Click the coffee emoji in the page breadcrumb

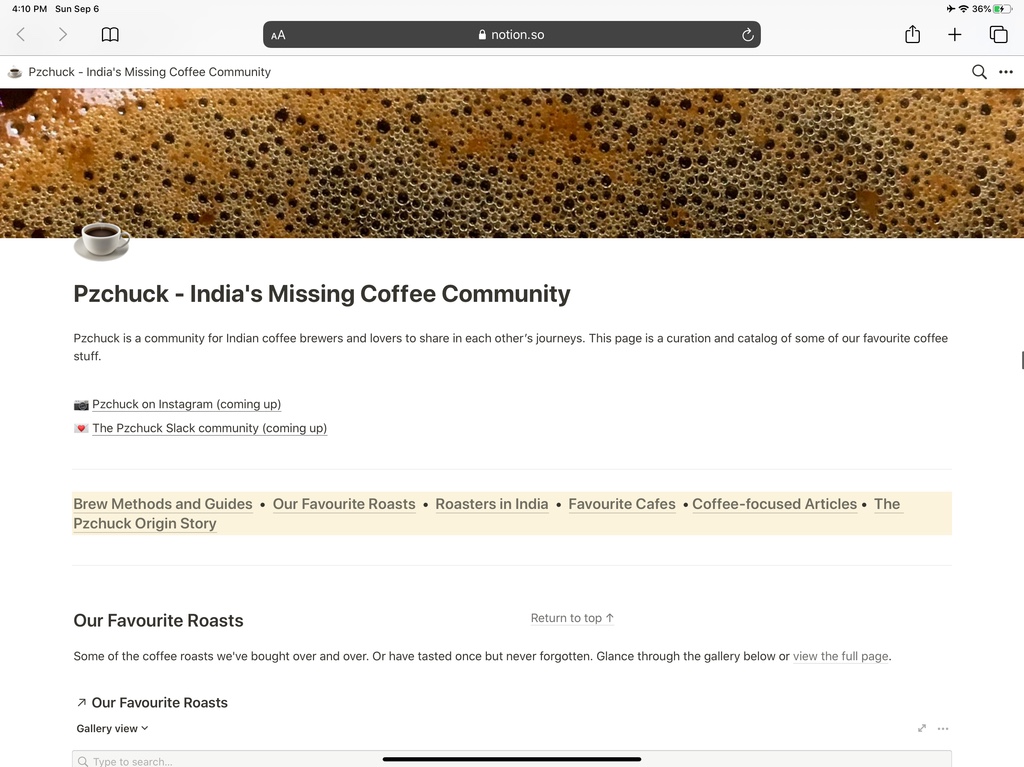14,72
